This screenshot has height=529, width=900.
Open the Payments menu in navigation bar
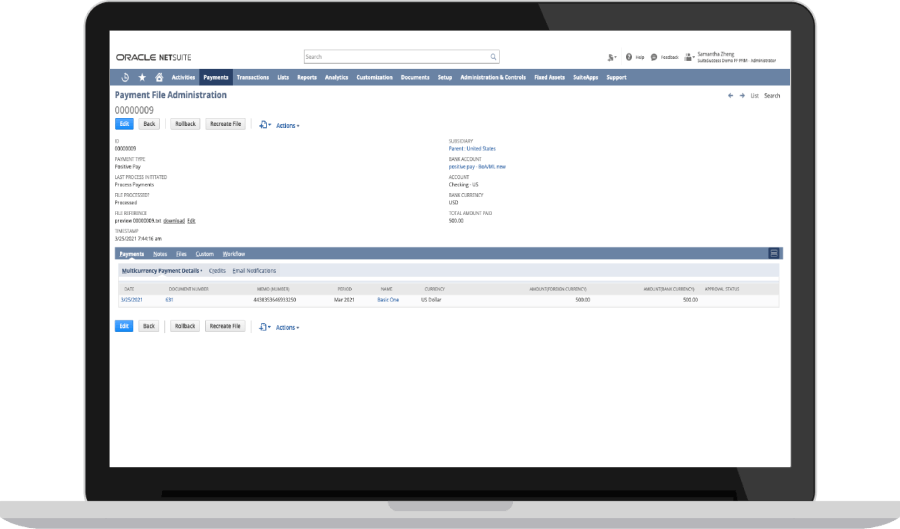pyautogui.click(x=216, y=77)
